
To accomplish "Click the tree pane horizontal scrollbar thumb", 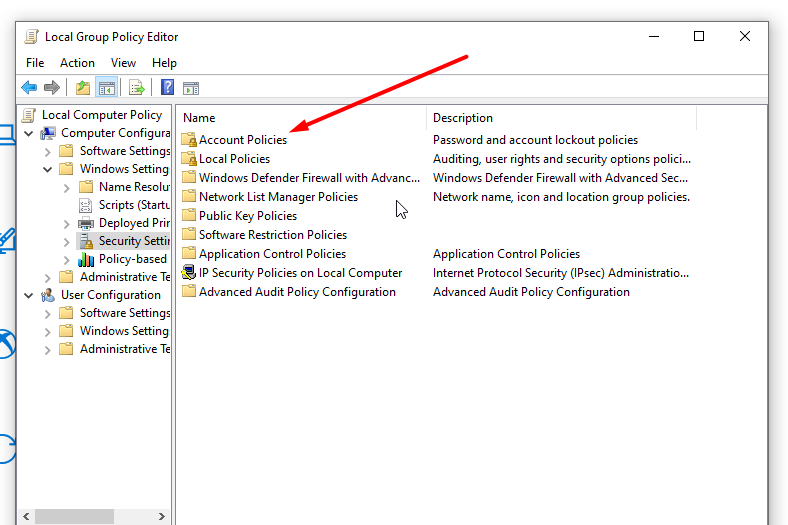I will click(x=74, y=516).
